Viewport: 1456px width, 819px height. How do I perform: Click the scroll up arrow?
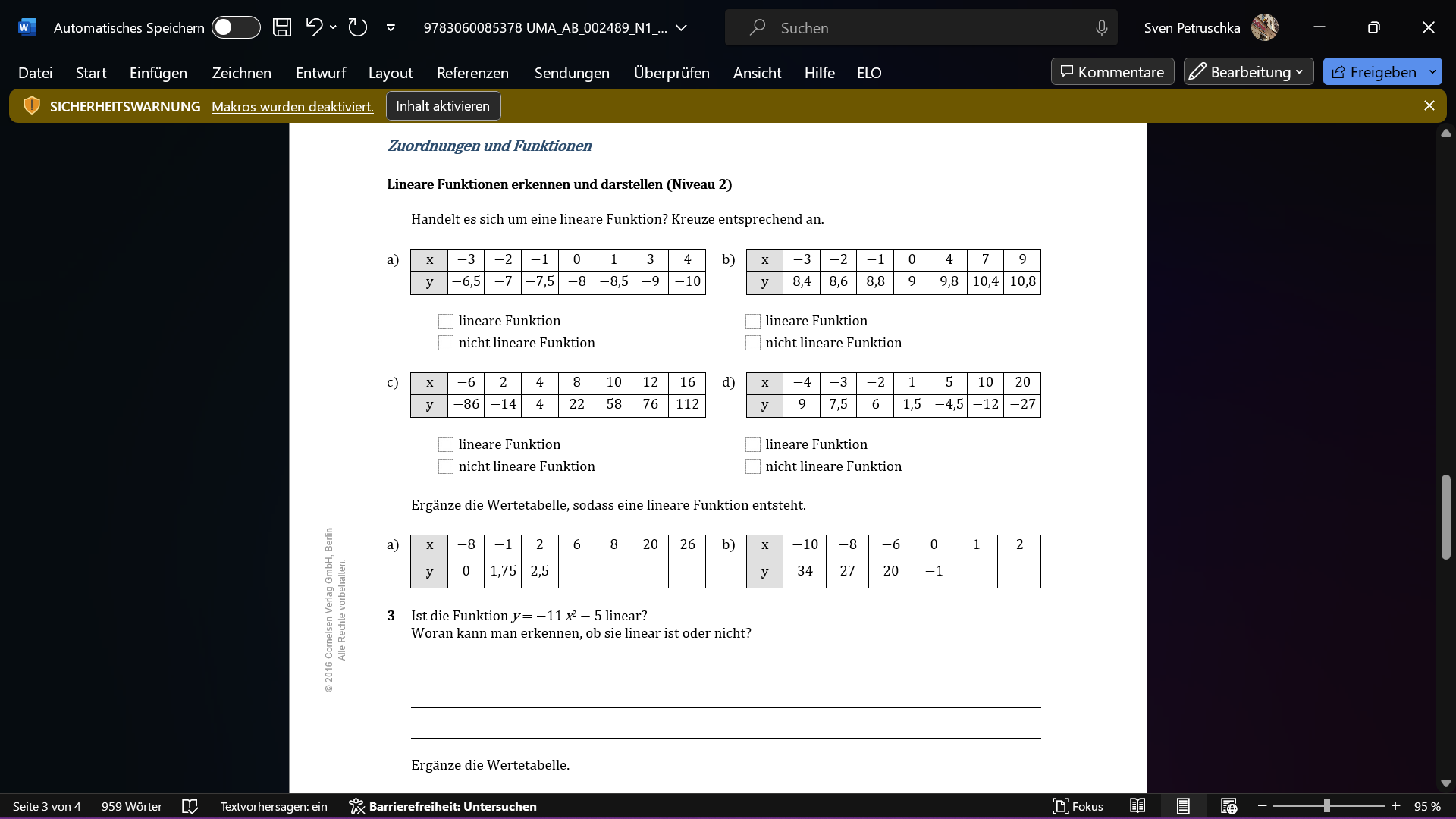(1446, 133)
